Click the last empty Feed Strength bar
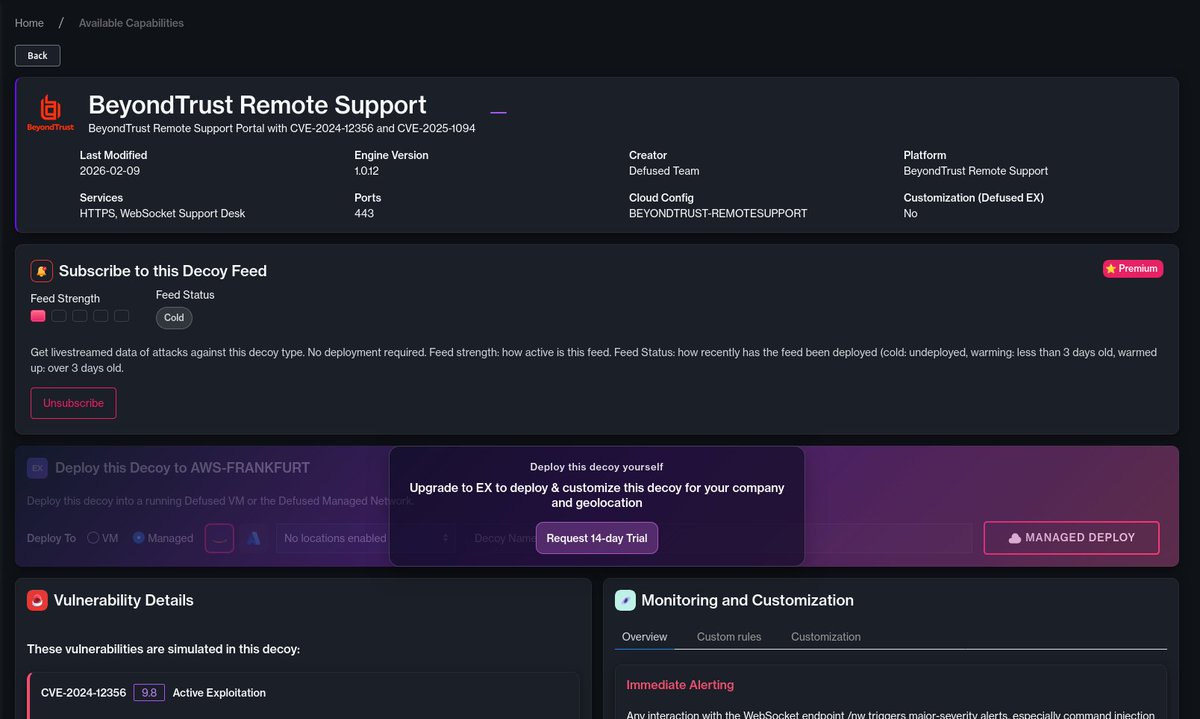Image resolution: width=1200 pixels, height=719 pixels. (x=122, y=316)
